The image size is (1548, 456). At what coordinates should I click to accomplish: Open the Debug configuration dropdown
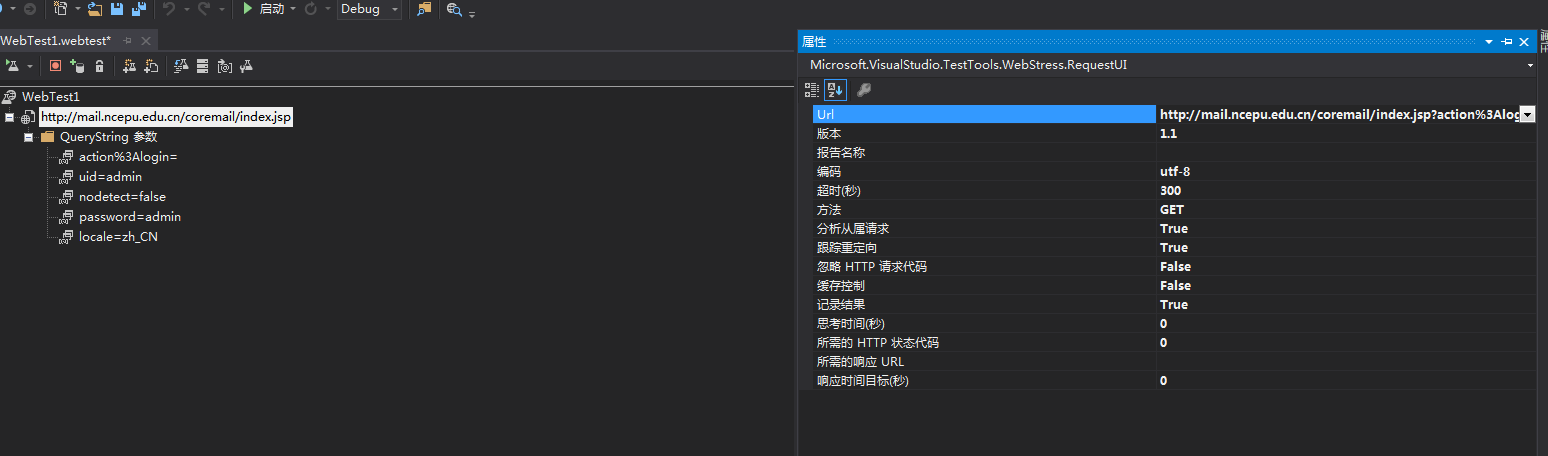pos(369,9)
